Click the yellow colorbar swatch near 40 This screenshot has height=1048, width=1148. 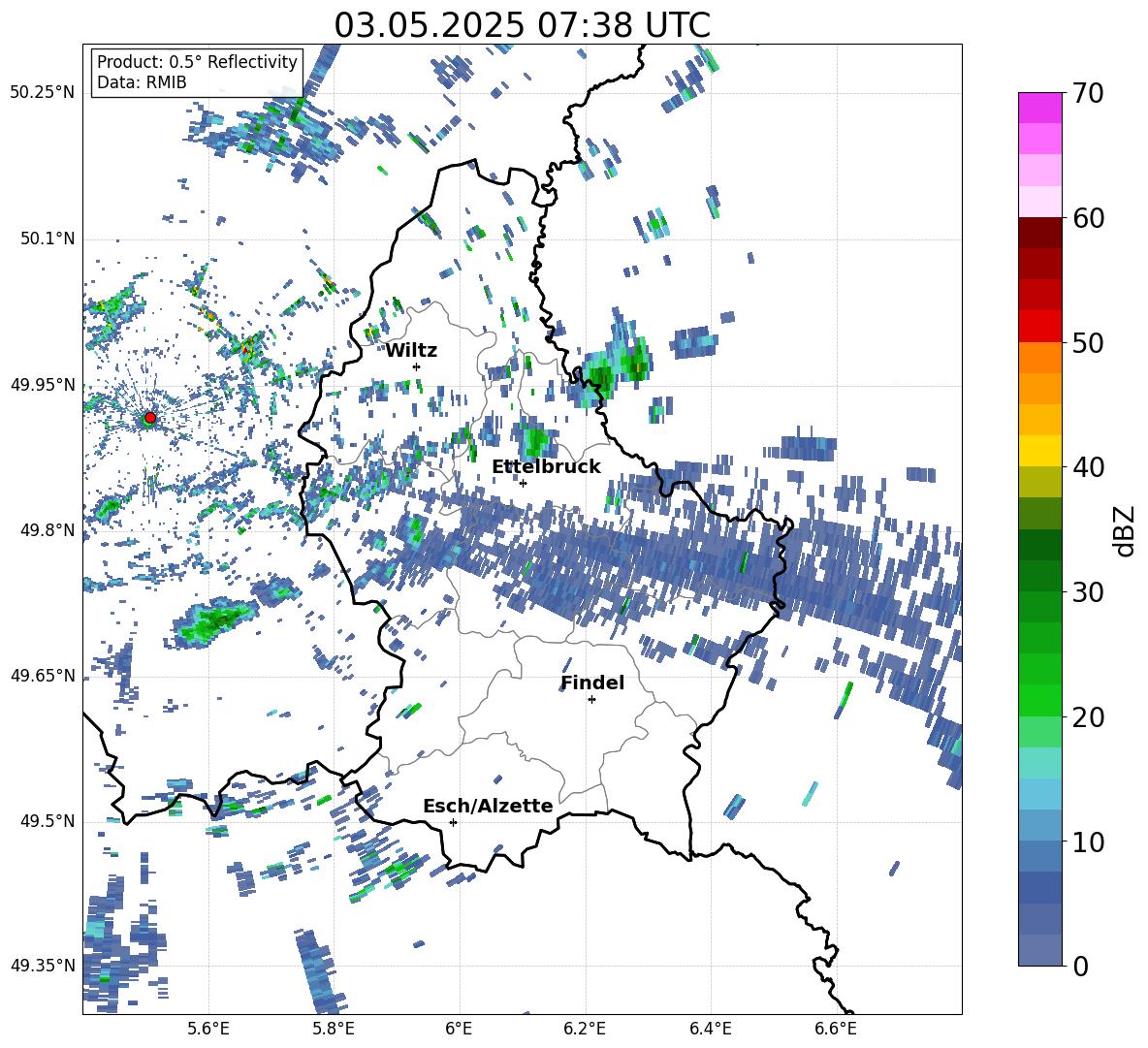click(1039, 452)
